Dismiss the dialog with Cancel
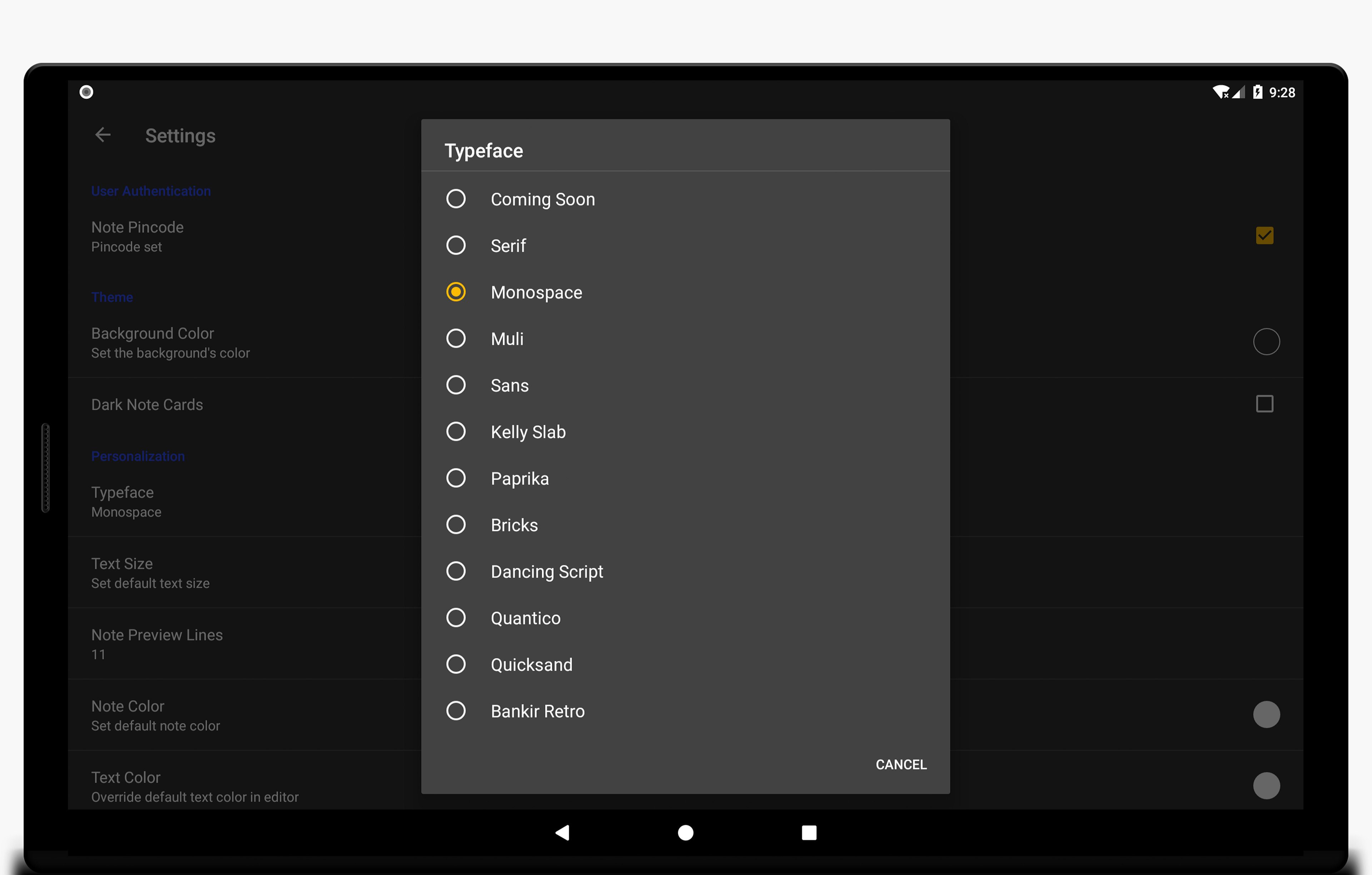 (901, 765)
